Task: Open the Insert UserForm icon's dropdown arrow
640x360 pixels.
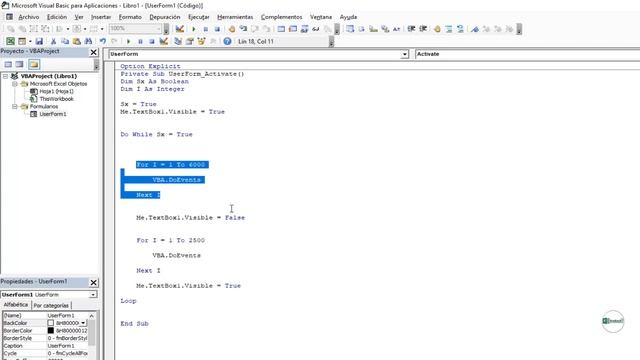Action: pyautogui.click(x=30, y=41)
